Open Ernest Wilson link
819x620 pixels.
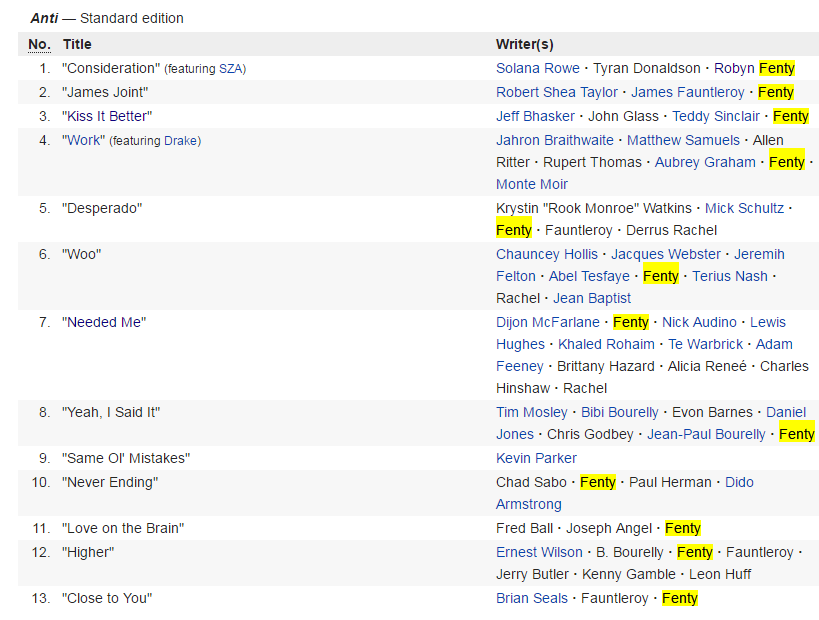[539, 553]
